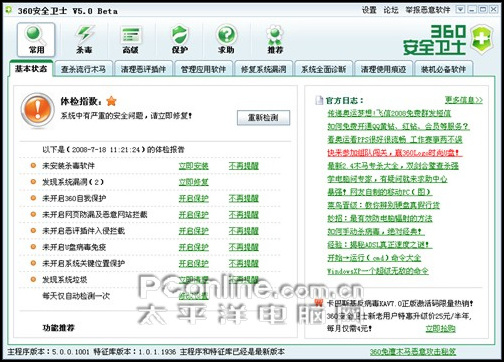The image size is (504, 362).
Task: Open the 最有效防电脑辐射的方法 link
Action: point(380,218)
